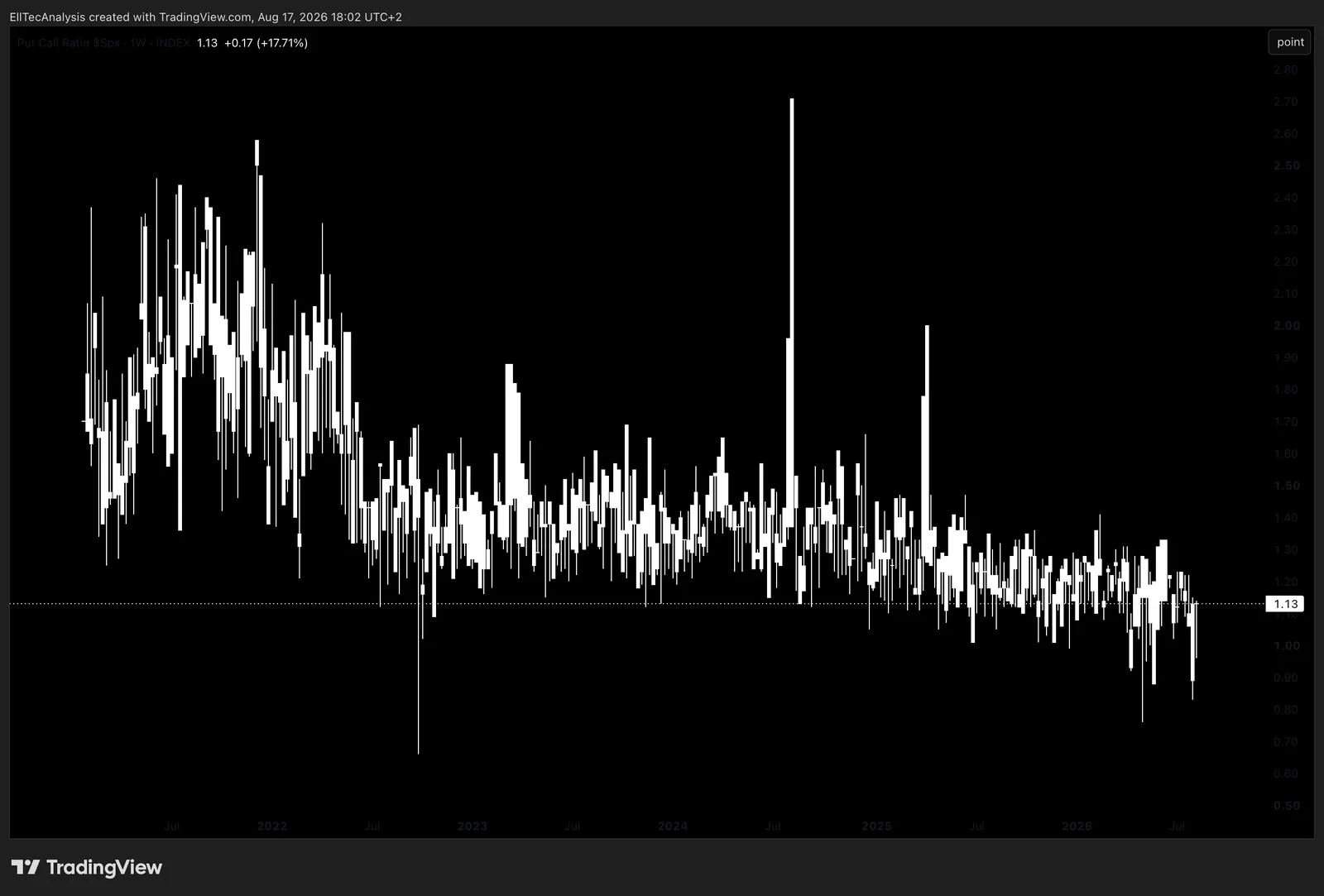Select the caption "EllTecAnalysis created with TradingView.com"
The image size is (1324, 896).
pos(131,17)
